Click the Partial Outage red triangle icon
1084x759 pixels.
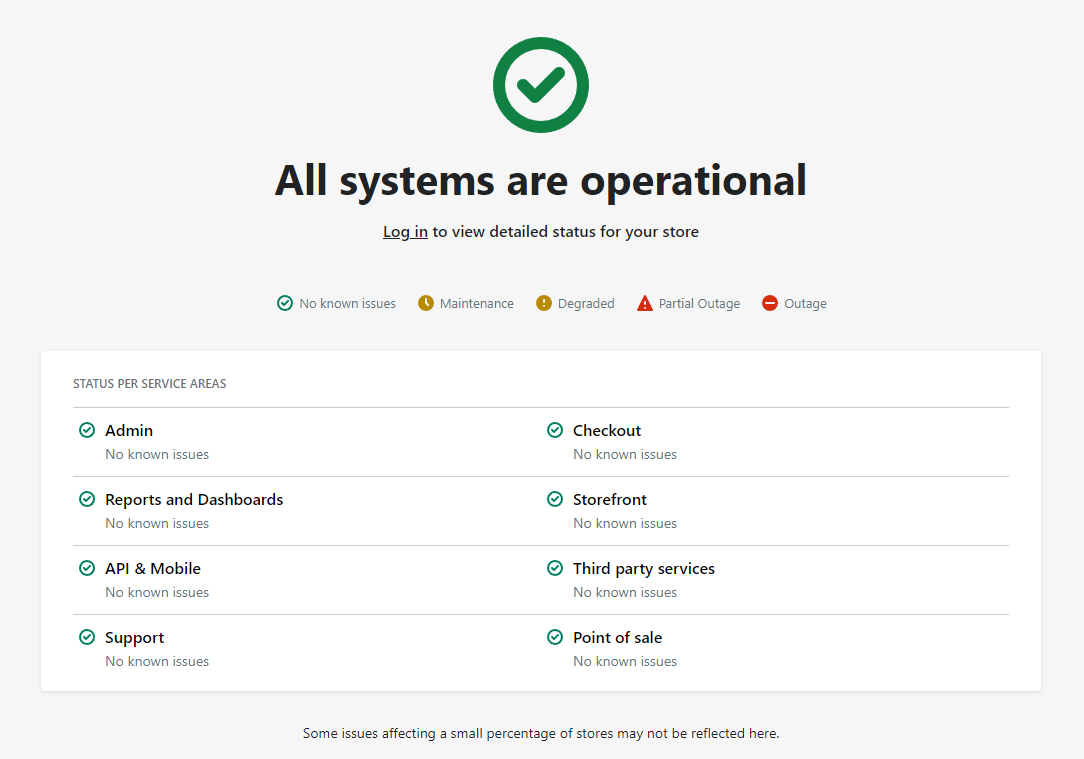(644, 303)
